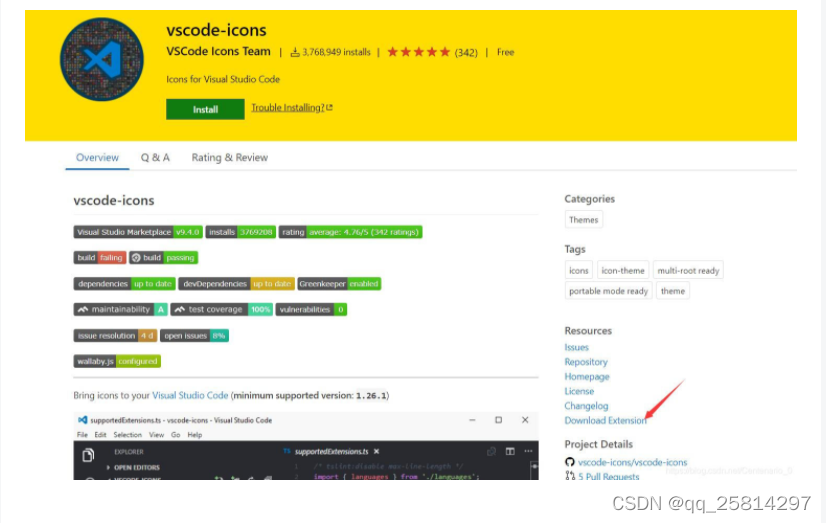Select the icon-theme tag
Screen dimensions: 826x523
[x=623, y=270]
